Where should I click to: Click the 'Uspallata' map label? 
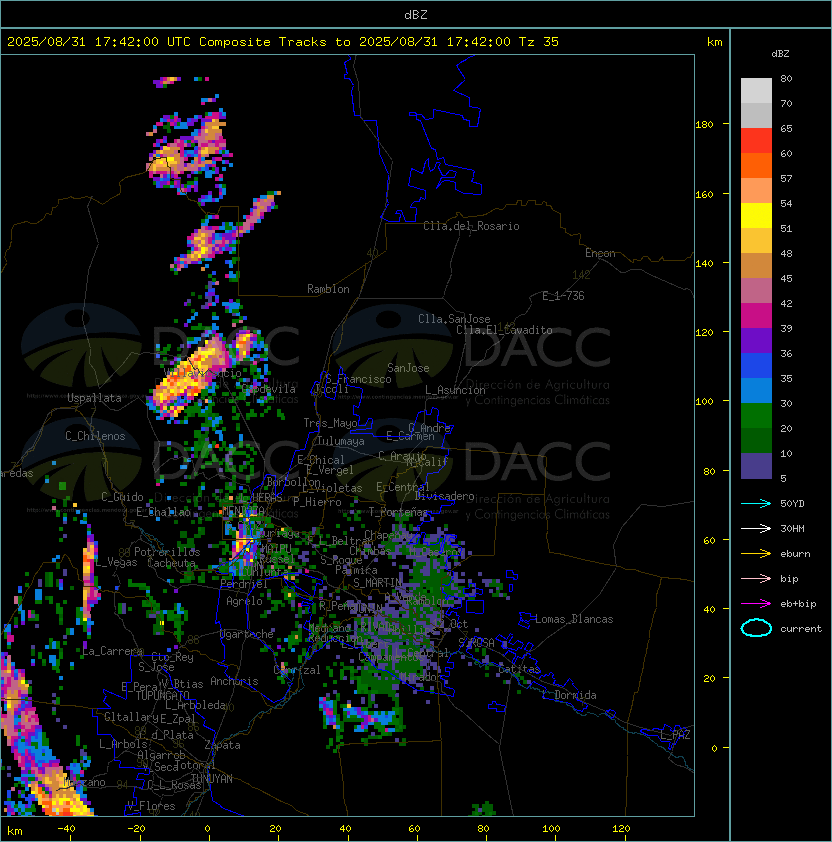click(x=94, y=398)
